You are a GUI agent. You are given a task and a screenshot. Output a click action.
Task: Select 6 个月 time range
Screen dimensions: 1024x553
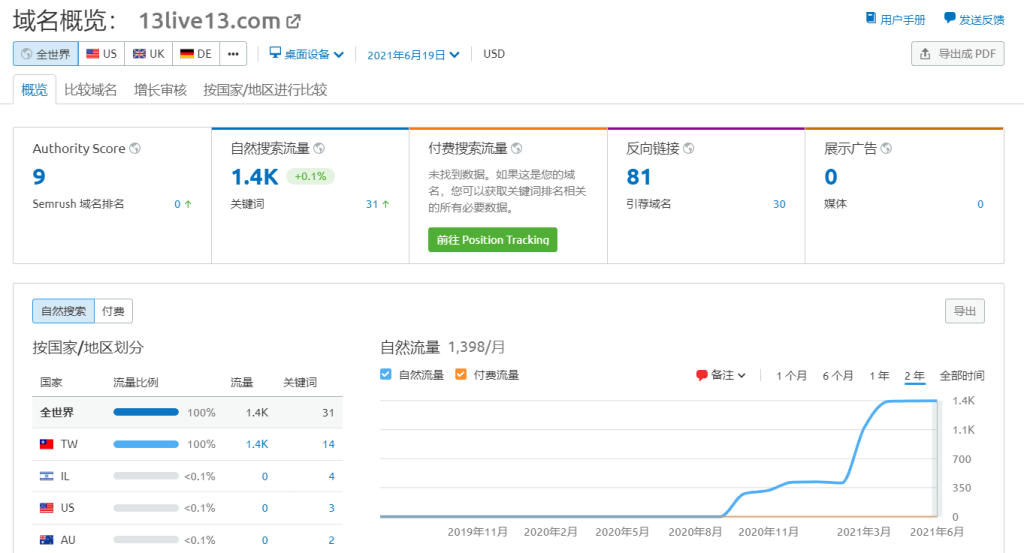(x=838, y=375)
